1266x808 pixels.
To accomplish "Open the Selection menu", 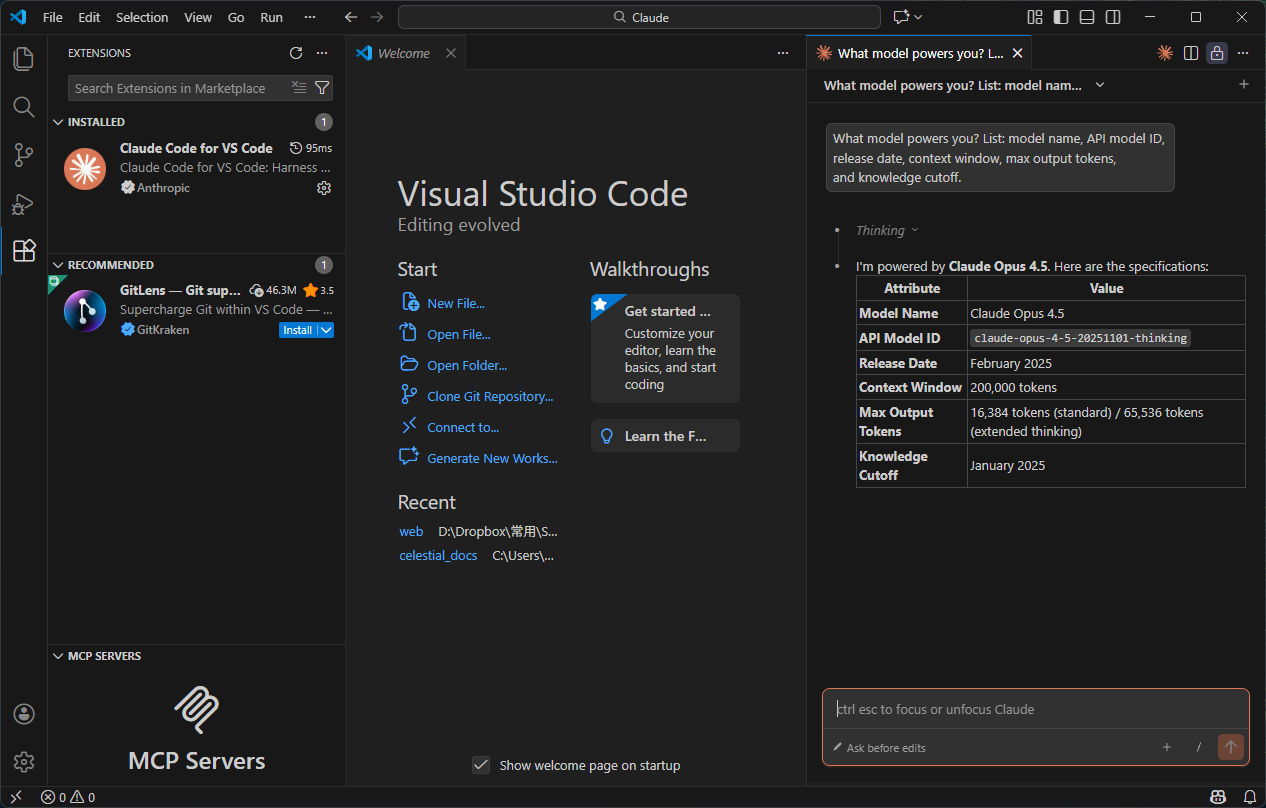I will pos(142,17).
